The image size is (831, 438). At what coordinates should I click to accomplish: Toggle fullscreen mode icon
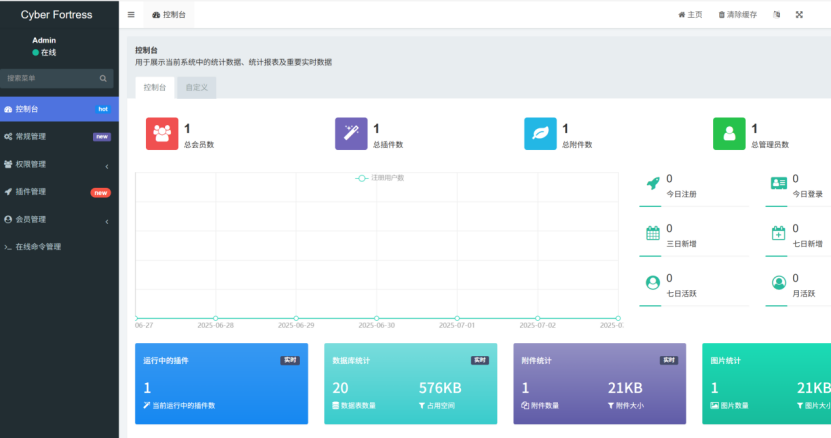799,15
